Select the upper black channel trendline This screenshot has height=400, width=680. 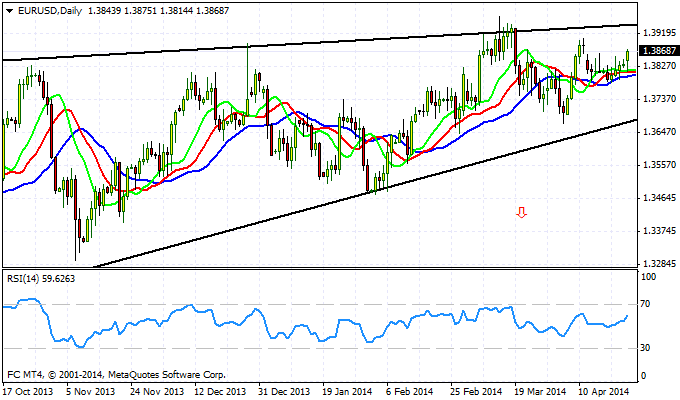[320, 42]
